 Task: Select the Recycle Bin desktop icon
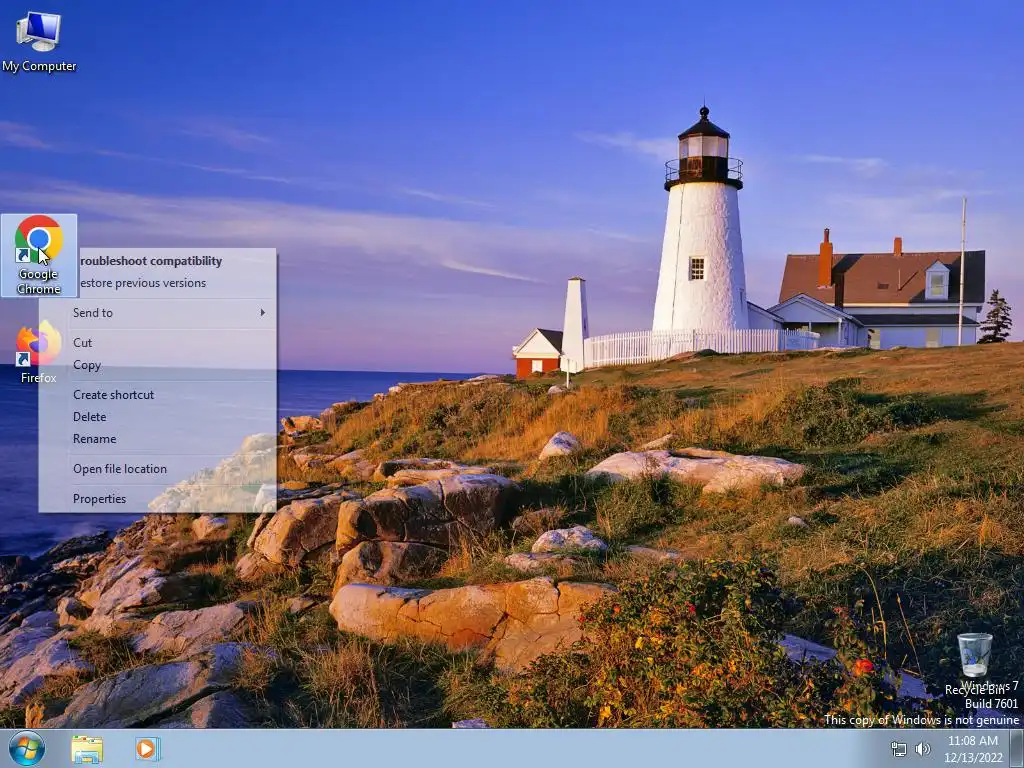coord(975,664)
